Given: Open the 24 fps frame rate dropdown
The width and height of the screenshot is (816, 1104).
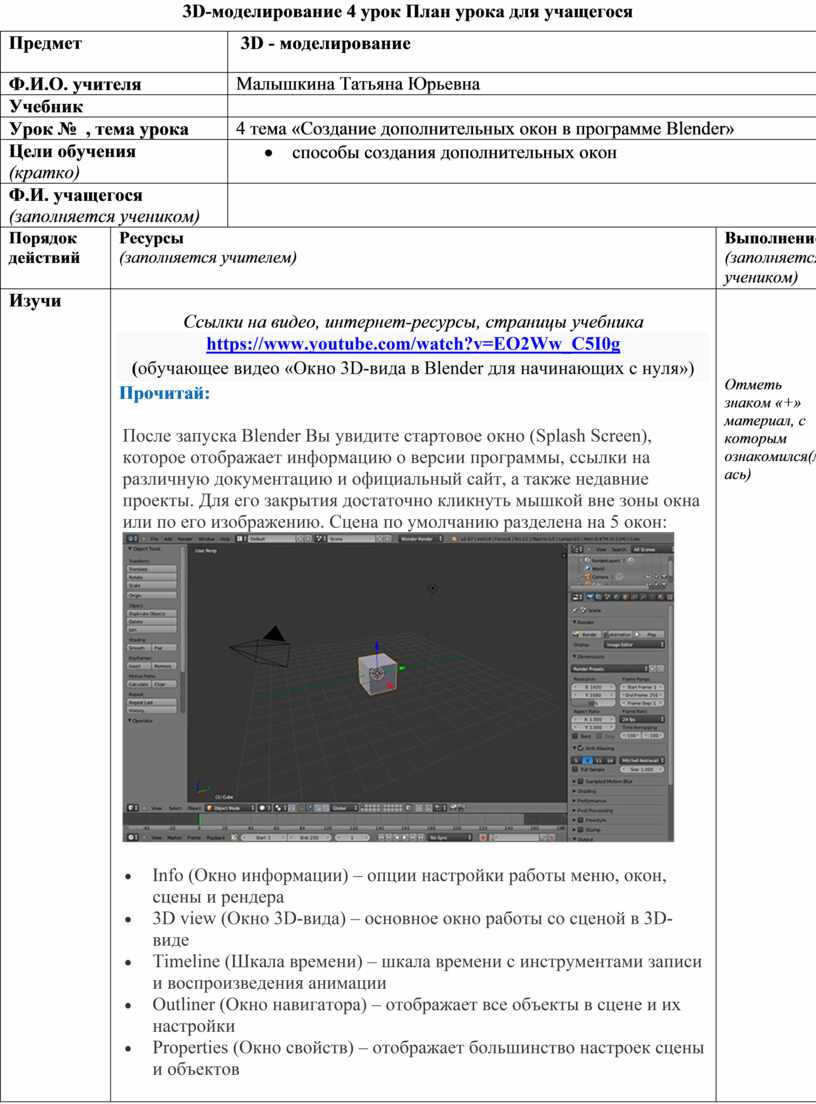Looking at the screenshot, I should pos(642,719).
